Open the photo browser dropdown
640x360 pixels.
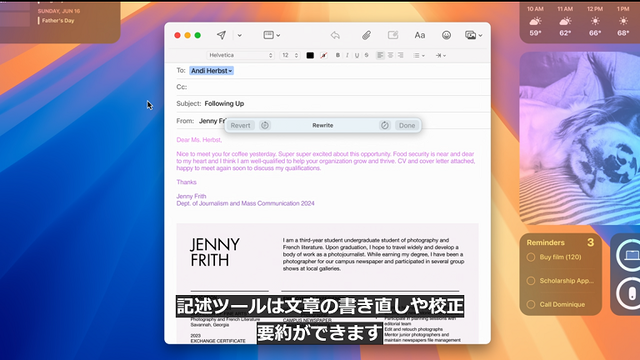[x=473, y=35]
